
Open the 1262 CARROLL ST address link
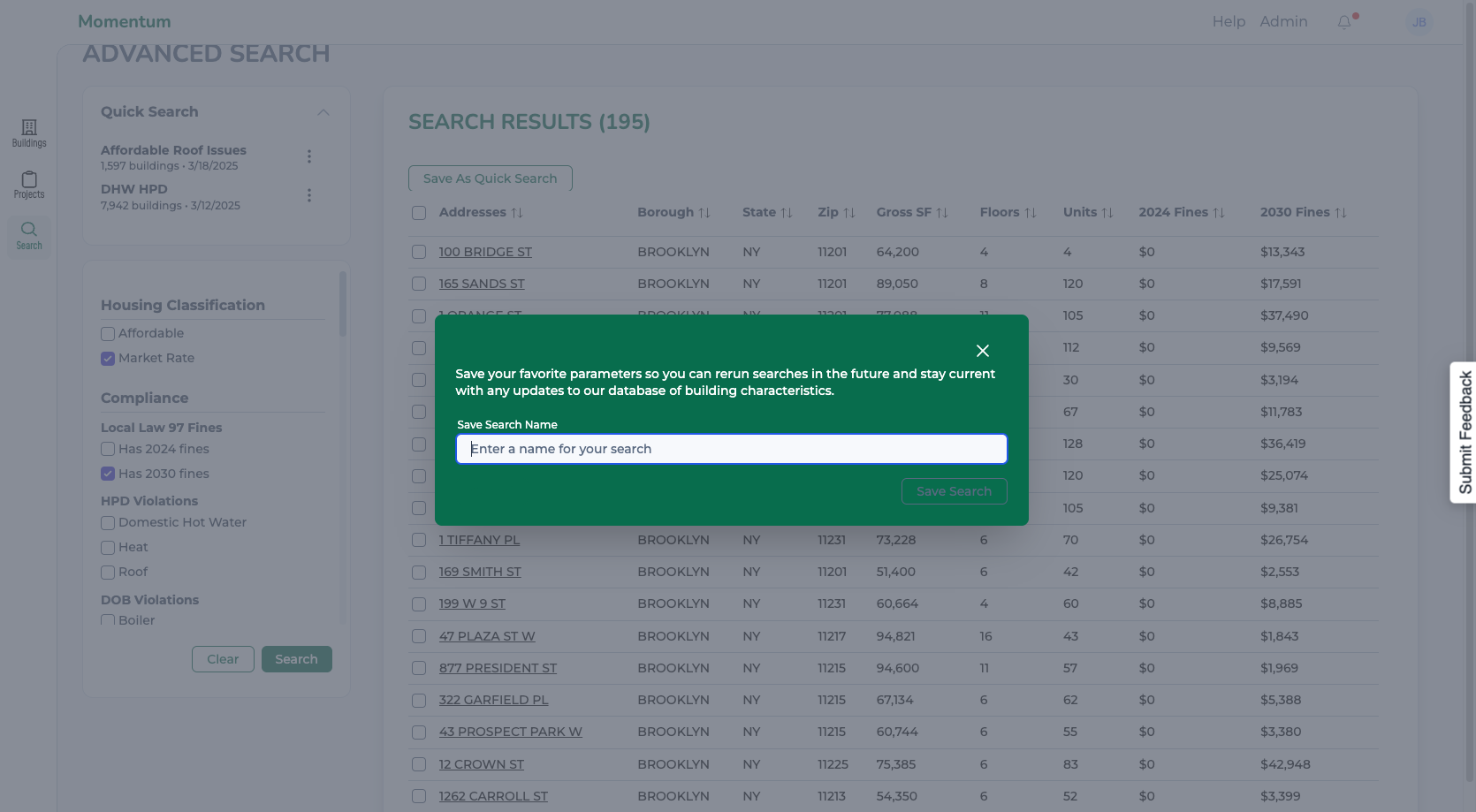(x=493, y=796)
